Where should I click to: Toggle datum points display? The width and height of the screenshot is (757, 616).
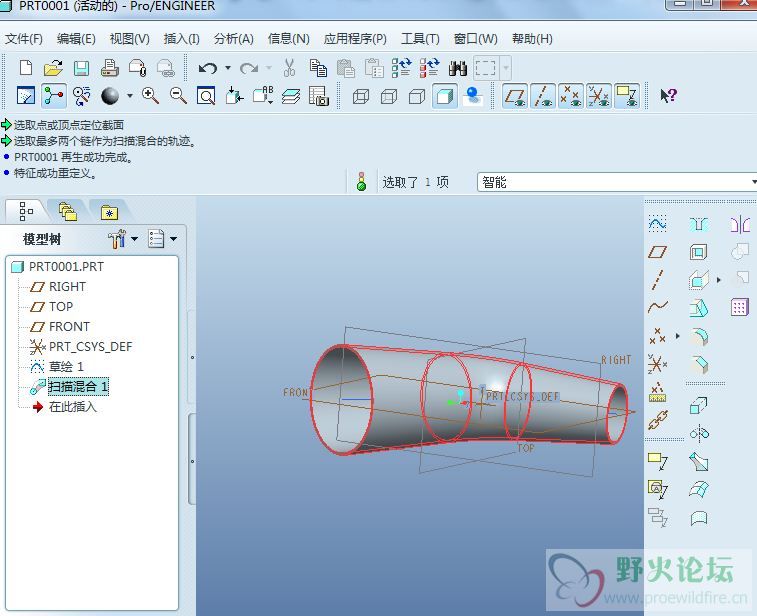tap(571, 96)
